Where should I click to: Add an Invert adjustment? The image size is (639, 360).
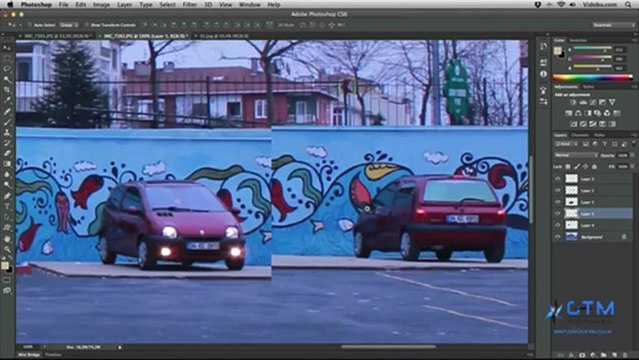pyautogui.click(x=574, y=124)
